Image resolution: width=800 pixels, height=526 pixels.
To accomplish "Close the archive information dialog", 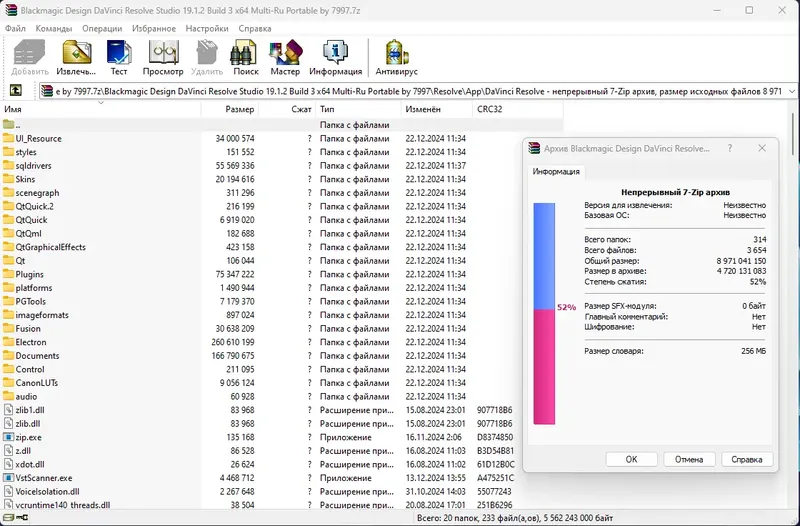I will 762,148.
